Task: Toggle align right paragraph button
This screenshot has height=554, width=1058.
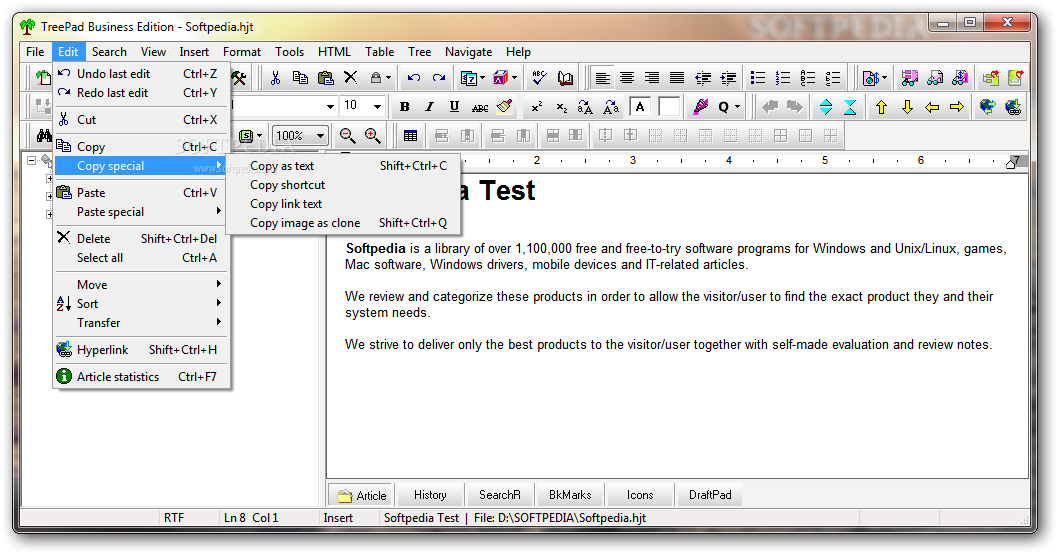Action: 652,78
